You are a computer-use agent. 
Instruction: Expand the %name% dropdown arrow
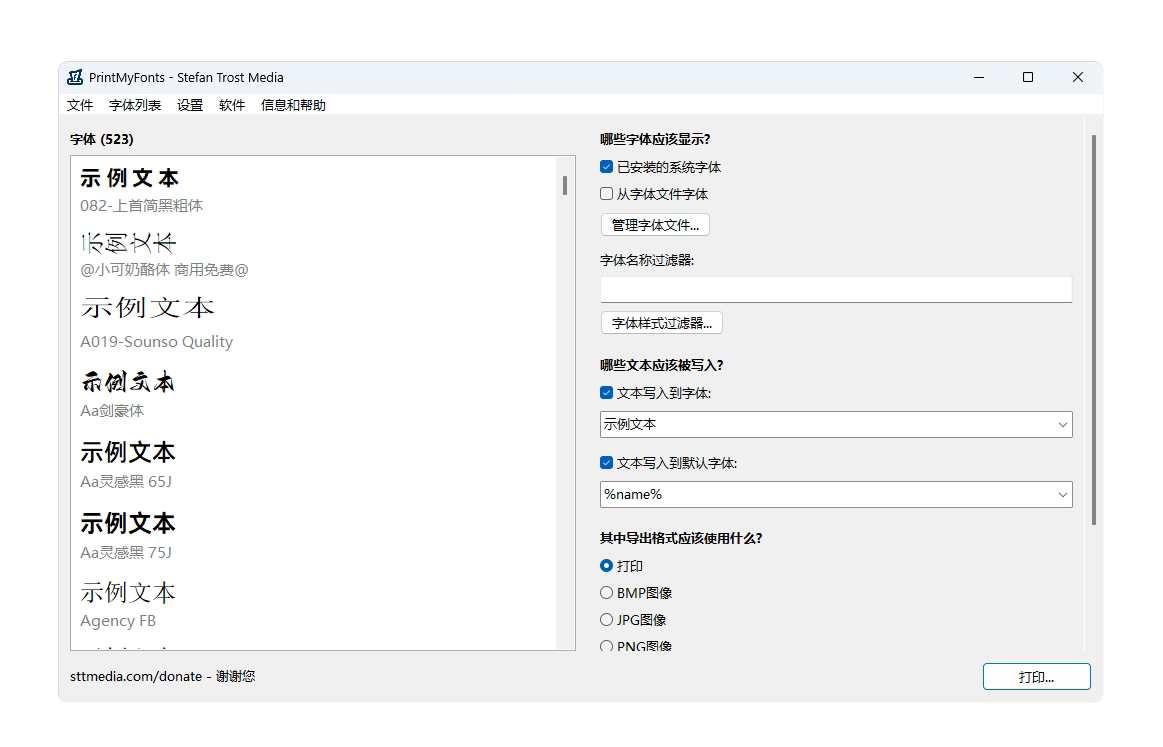(1062, 495)
